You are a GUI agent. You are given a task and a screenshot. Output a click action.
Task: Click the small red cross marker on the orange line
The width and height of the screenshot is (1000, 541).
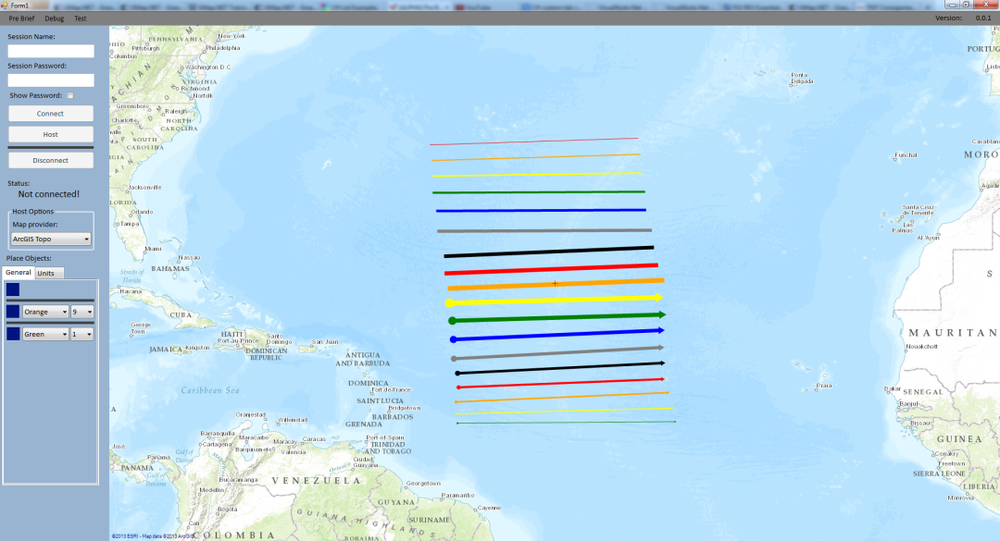click(555, 283)
